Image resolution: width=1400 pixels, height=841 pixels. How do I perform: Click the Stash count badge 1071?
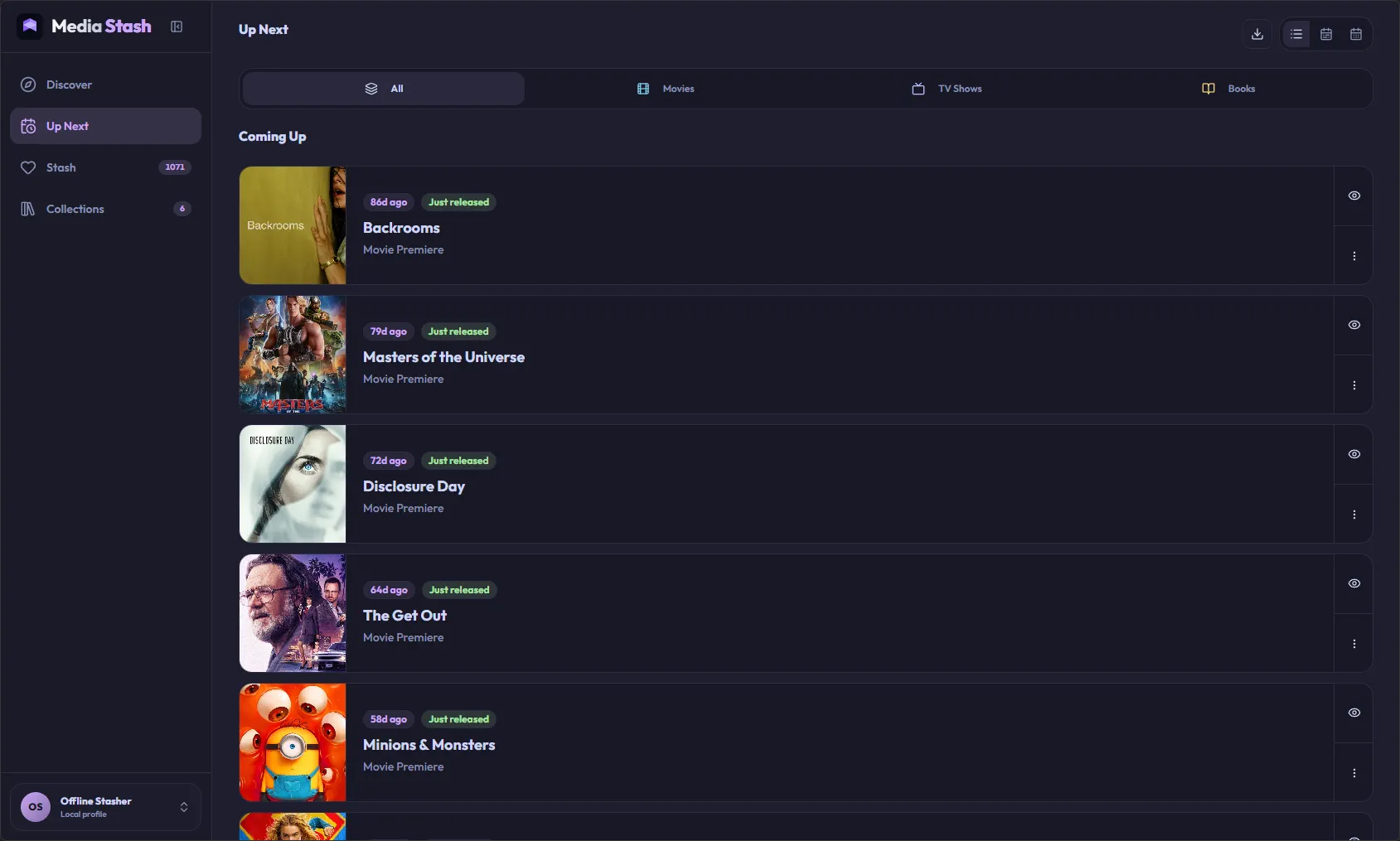click(x=175, y=167)
